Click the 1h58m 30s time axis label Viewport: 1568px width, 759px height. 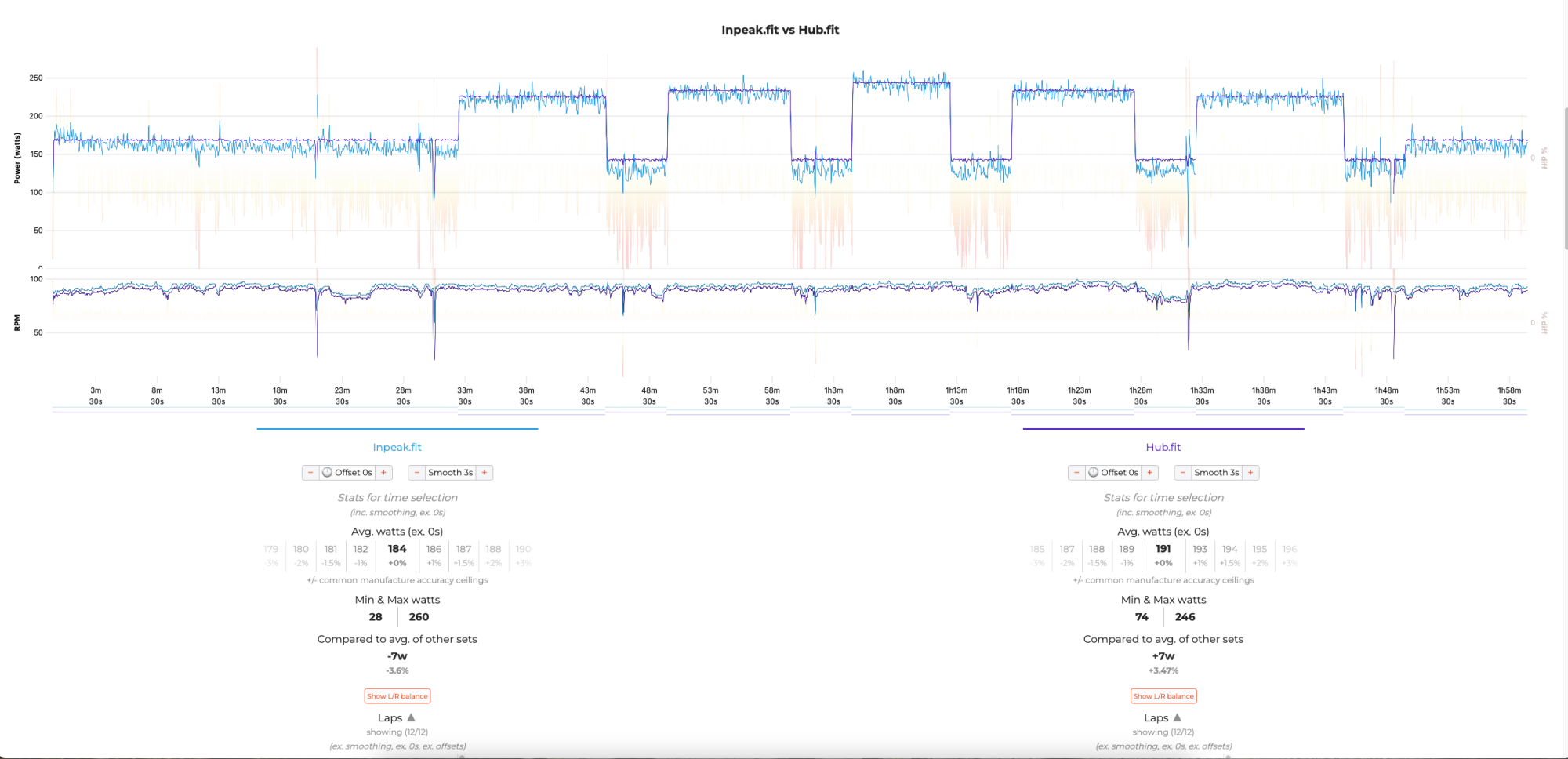coord(1509,396)
